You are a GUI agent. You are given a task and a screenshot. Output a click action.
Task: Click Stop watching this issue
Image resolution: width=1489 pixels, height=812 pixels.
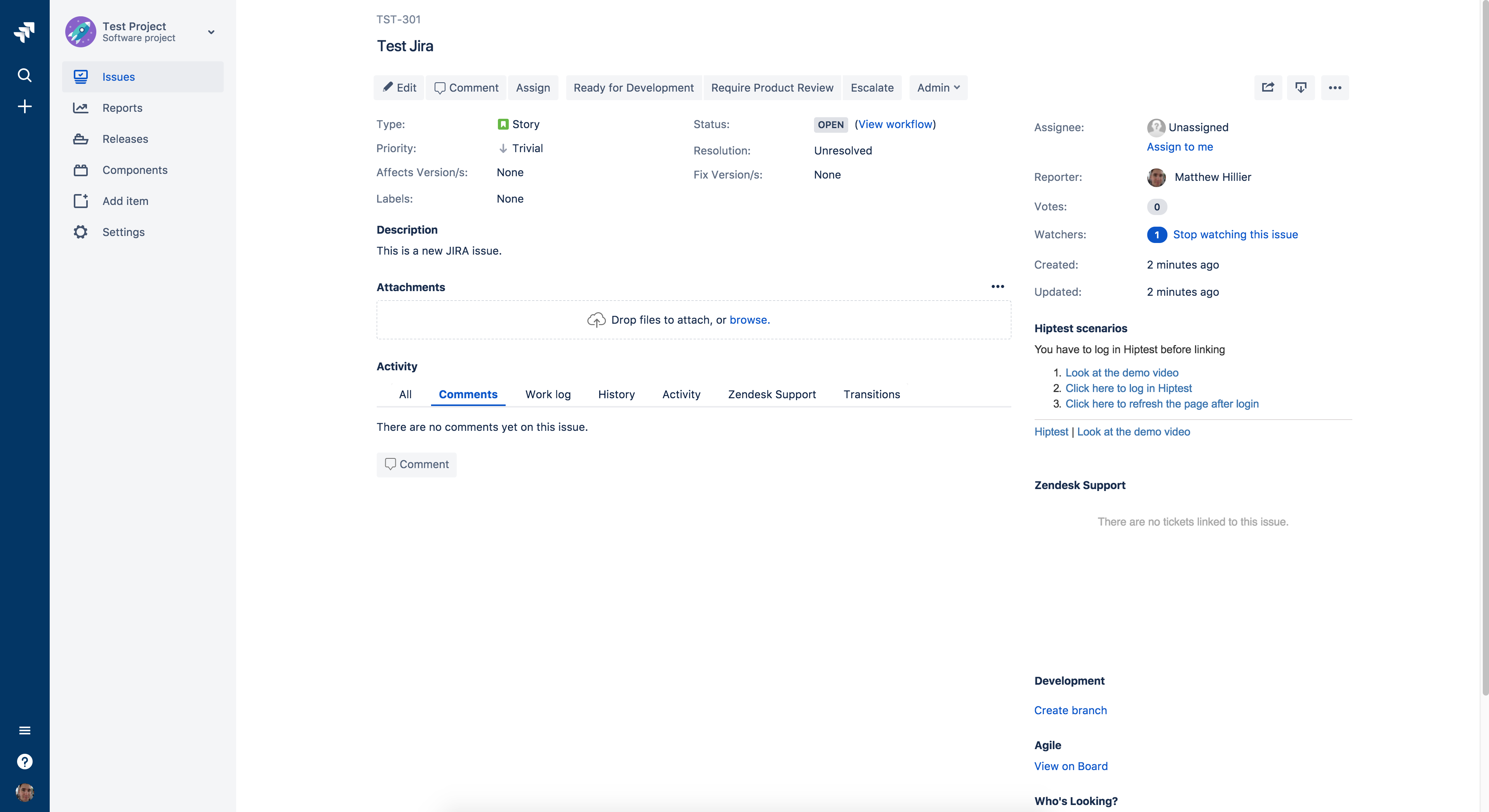[1235, 234]
